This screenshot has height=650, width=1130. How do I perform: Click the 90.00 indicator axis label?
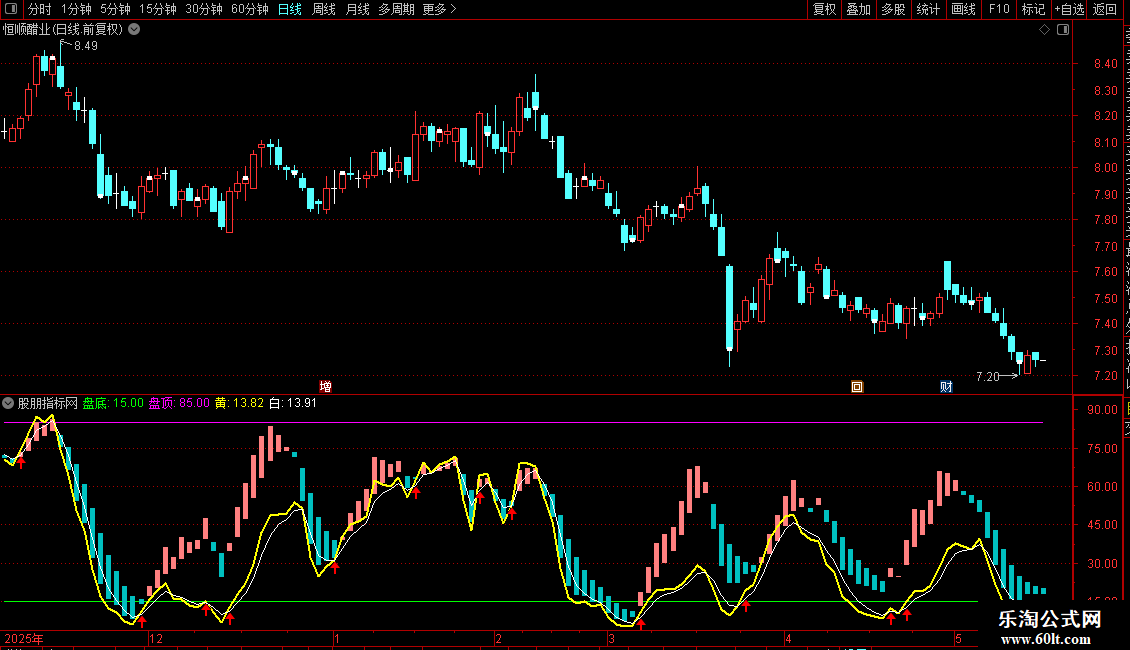pos(1103,409)
